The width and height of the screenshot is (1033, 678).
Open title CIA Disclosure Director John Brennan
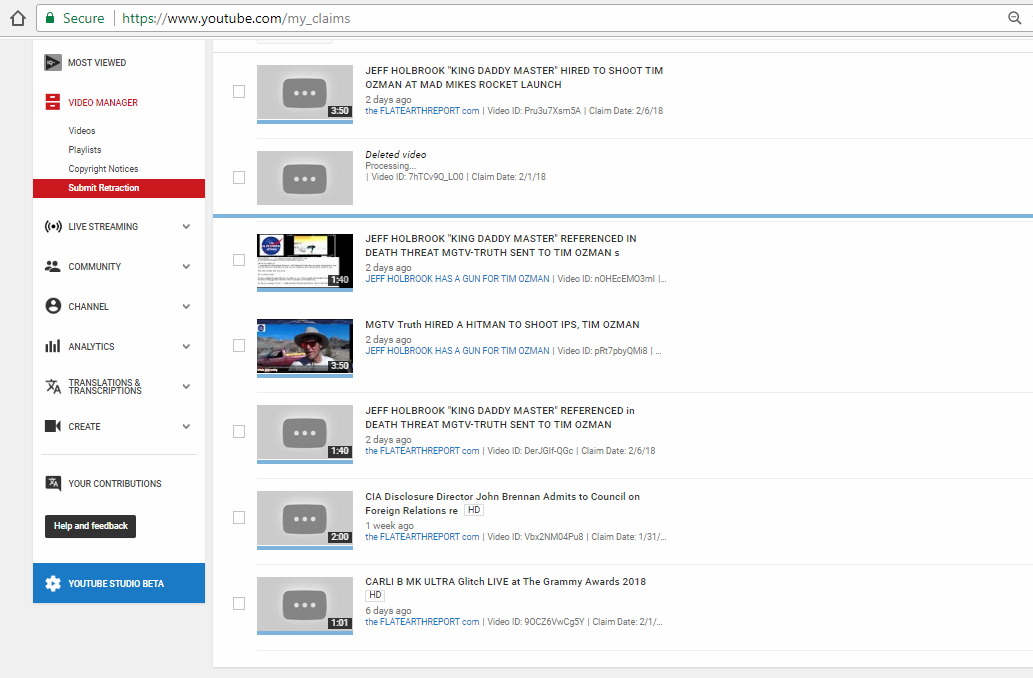point(503,503)
